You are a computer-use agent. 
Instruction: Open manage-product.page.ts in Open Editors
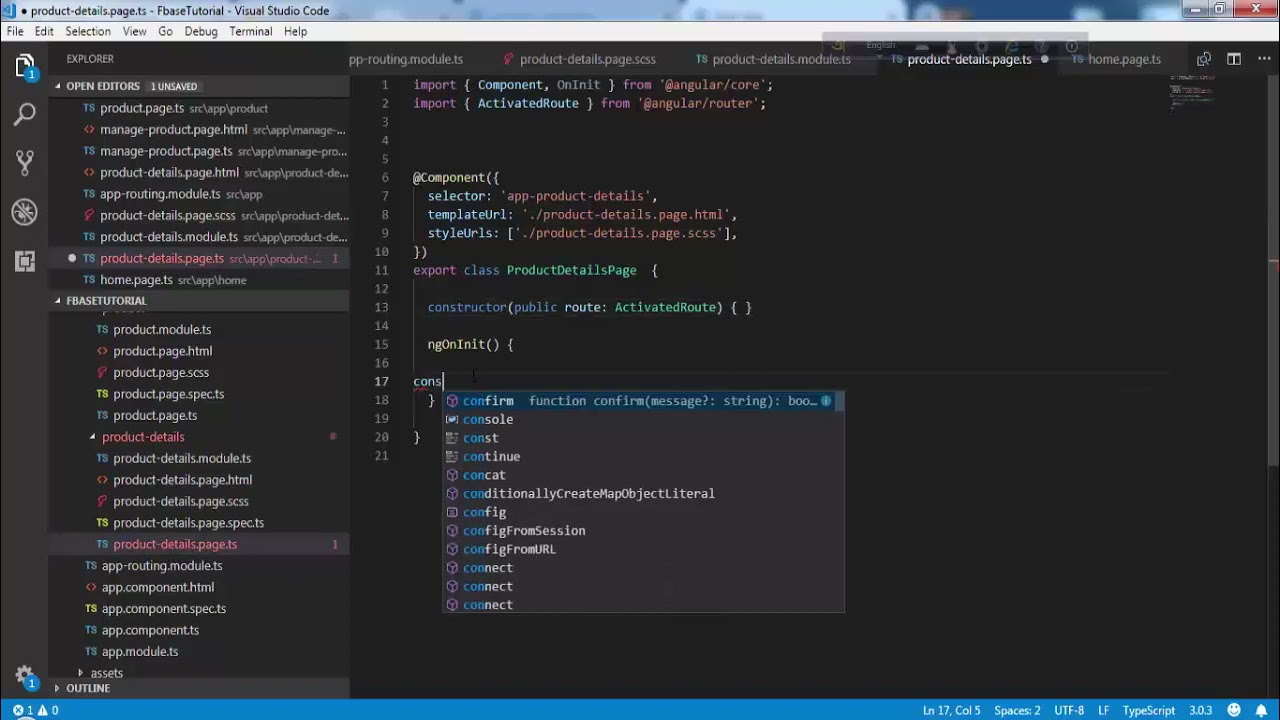coord(199,151)
